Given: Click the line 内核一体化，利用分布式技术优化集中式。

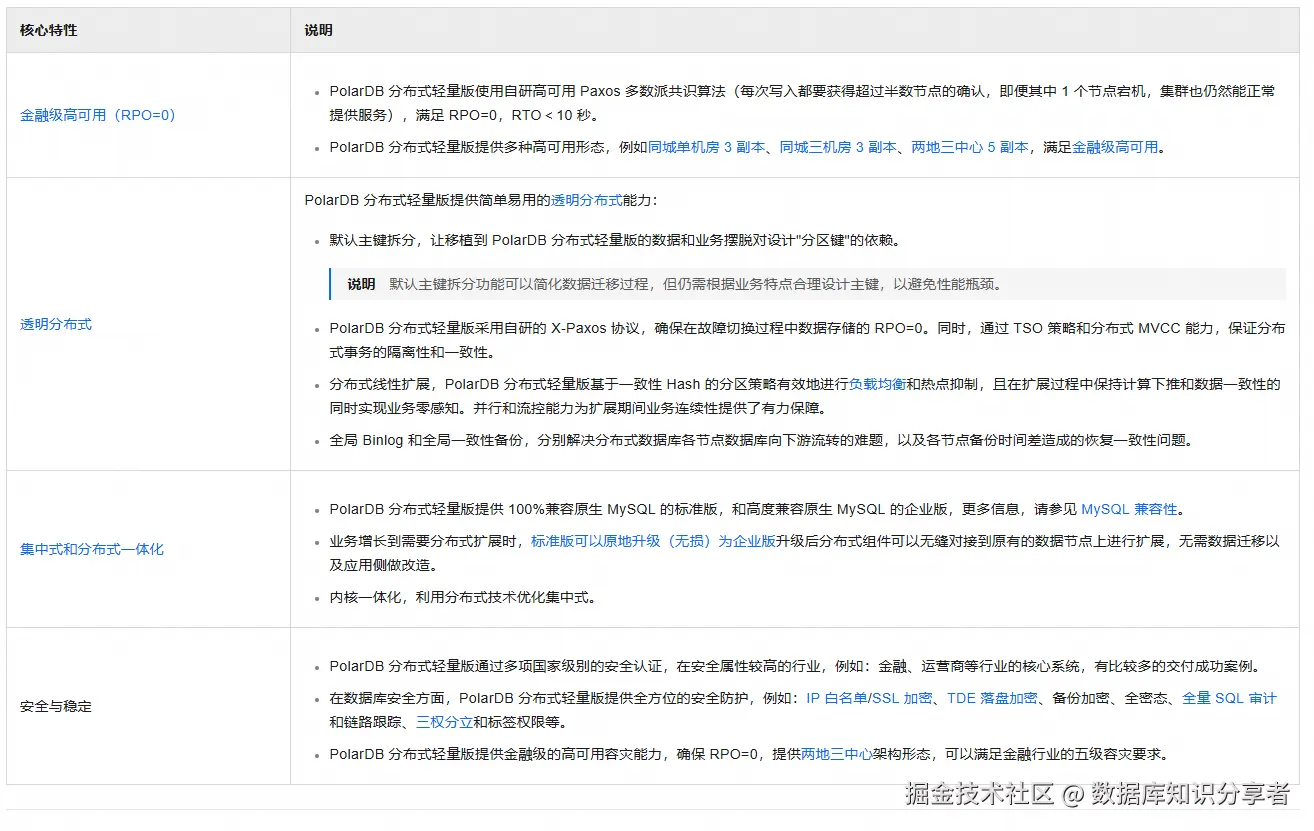Looking at the screenshot, I should point(464,597).
